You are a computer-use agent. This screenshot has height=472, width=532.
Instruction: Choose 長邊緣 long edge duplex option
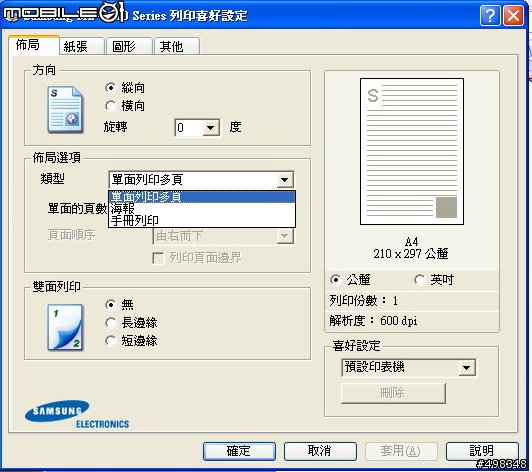(x=111, y=323)
